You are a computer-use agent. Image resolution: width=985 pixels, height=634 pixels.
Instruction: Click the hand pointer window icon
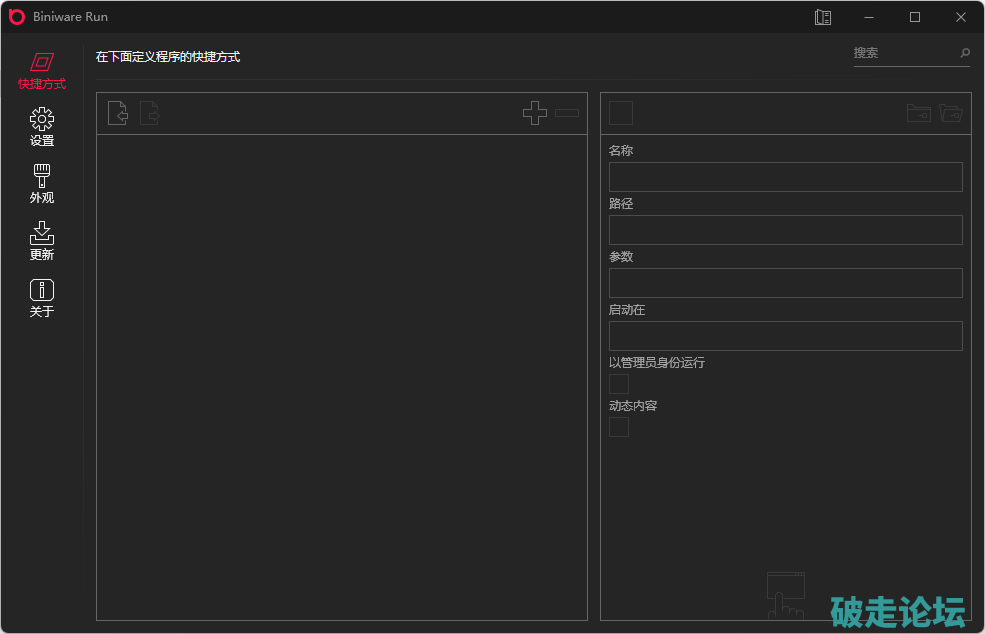click(786, 594)
